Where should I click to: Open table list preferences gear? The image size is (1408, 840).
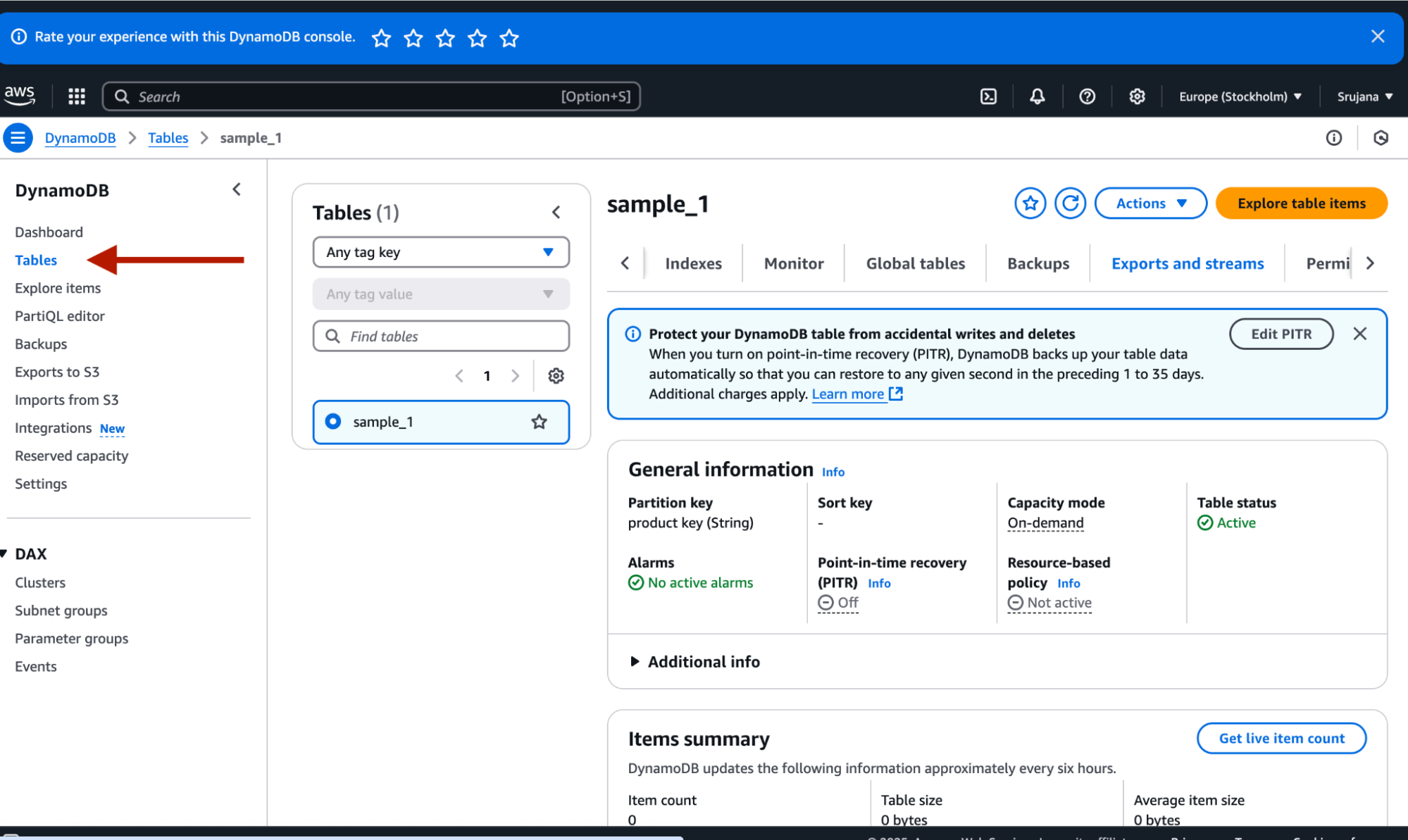click(x=556, y=376)
